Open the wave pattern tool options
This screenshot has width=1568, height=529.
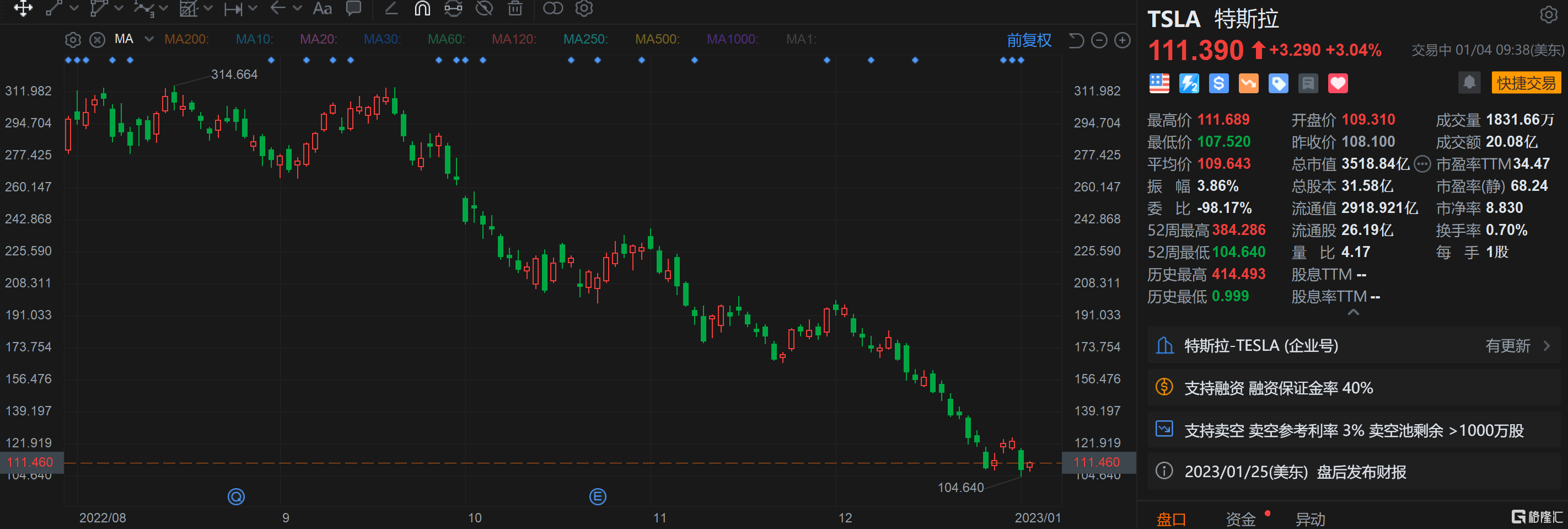point(163,8)
